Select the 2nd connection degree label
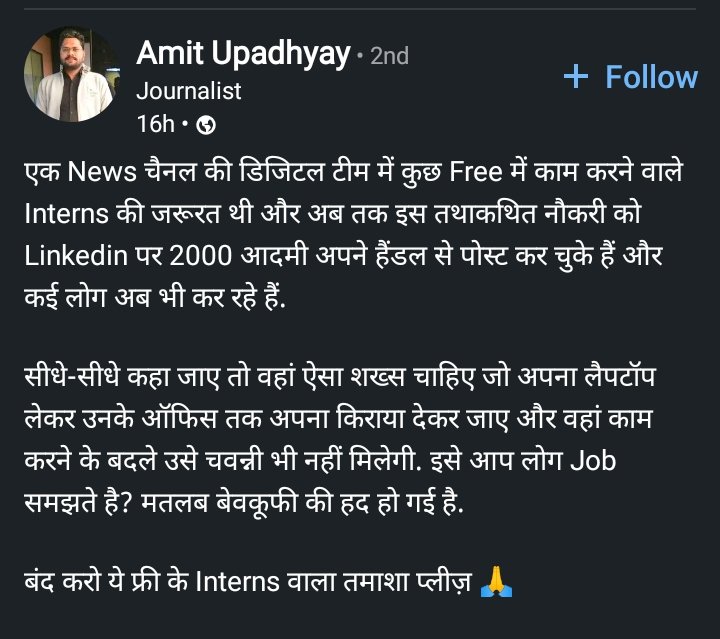 [x=389, y=56]
